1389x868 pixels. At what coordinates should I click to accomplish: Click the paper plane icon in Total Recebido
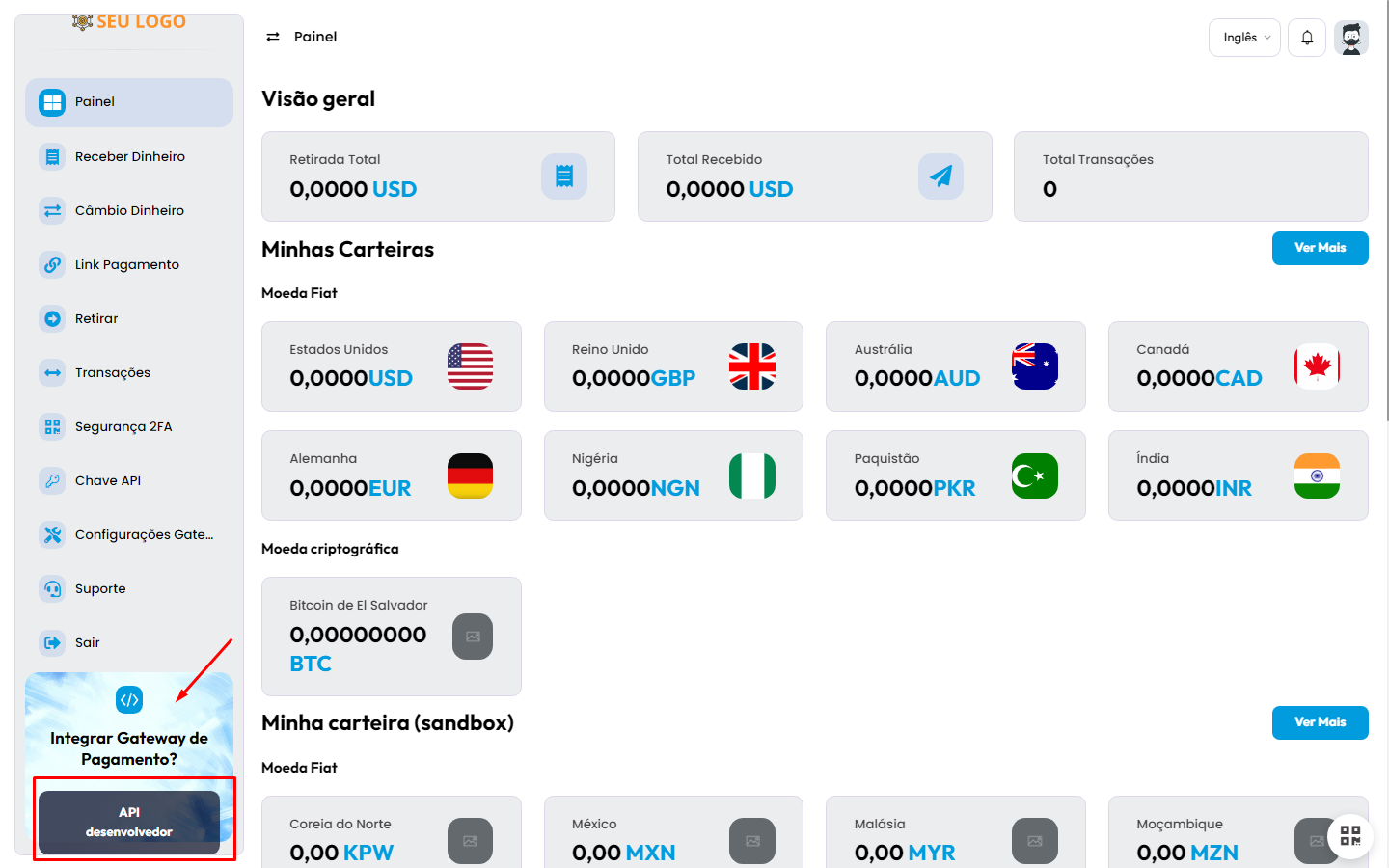940,176
